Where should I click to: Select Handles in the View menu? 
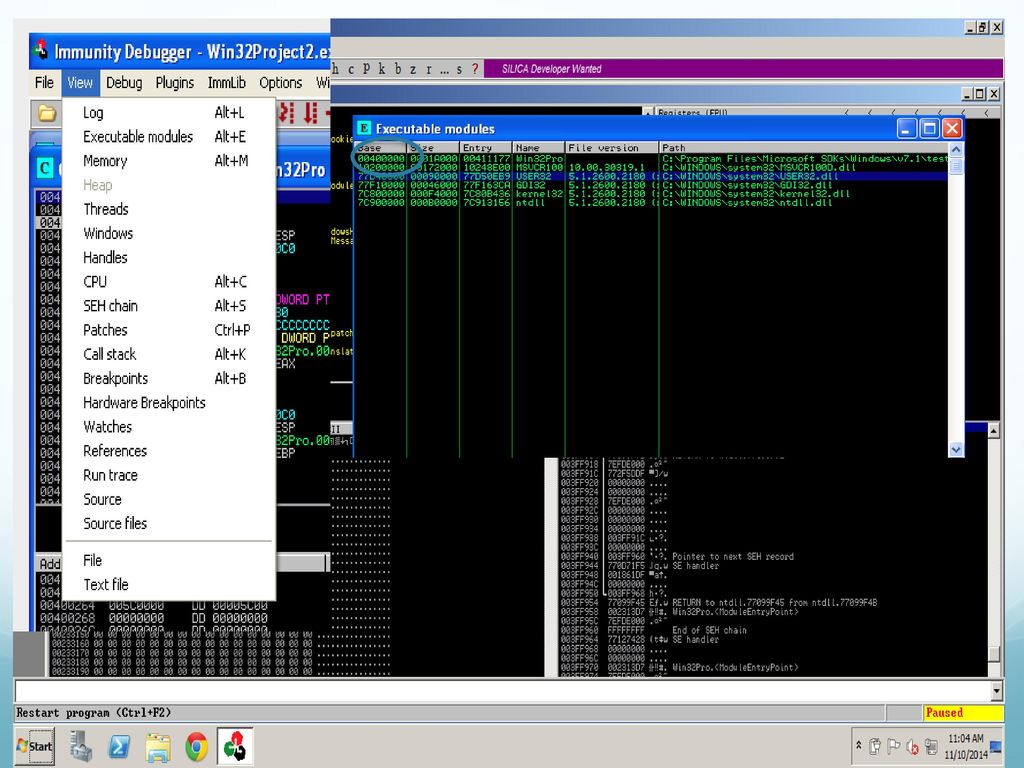pos(168,257)
